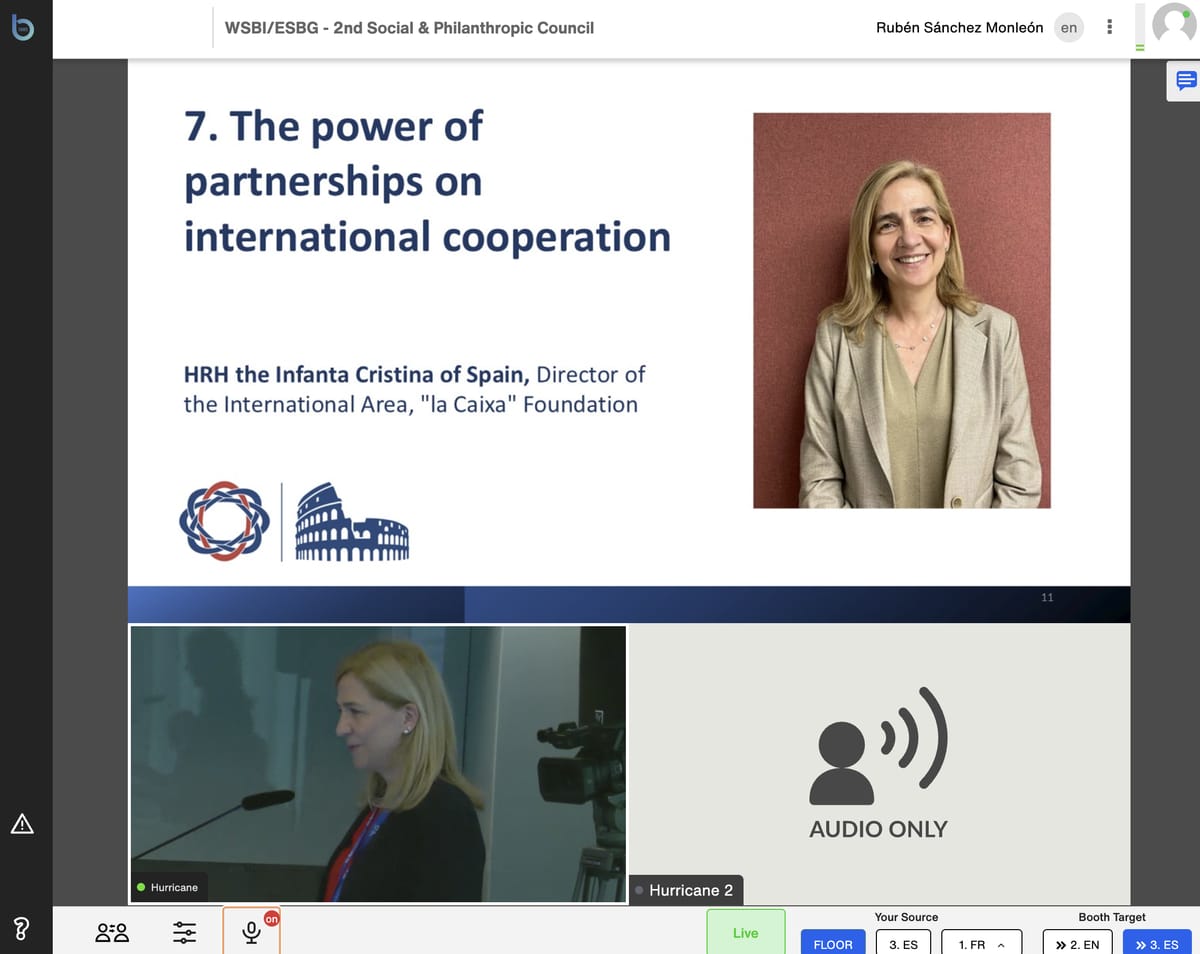This screenshot has width=1200, height=954.
Task: Open the chat panel icon
Action: [1186, 81]
